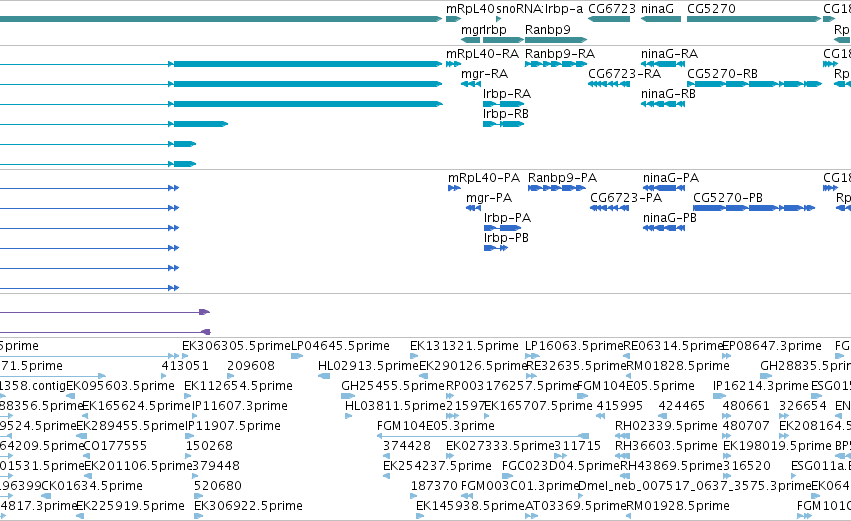This screenshot has height=521, width=851.
Task: Select the mgr-RA transcript label
Action: pos(484,74)
